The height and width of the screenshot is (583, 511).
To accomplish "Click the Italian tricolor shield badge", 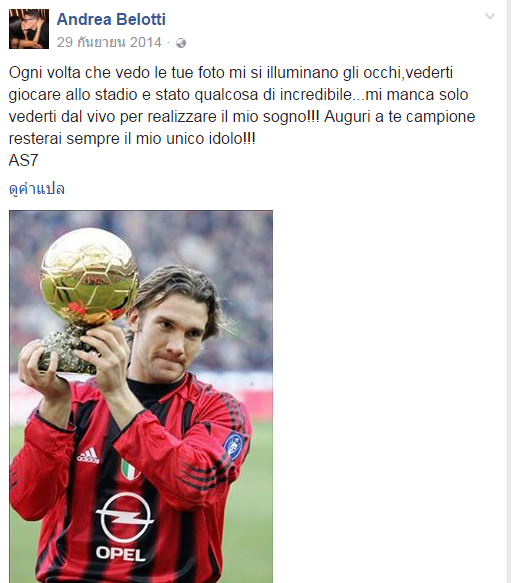I will tap(130, 469).
